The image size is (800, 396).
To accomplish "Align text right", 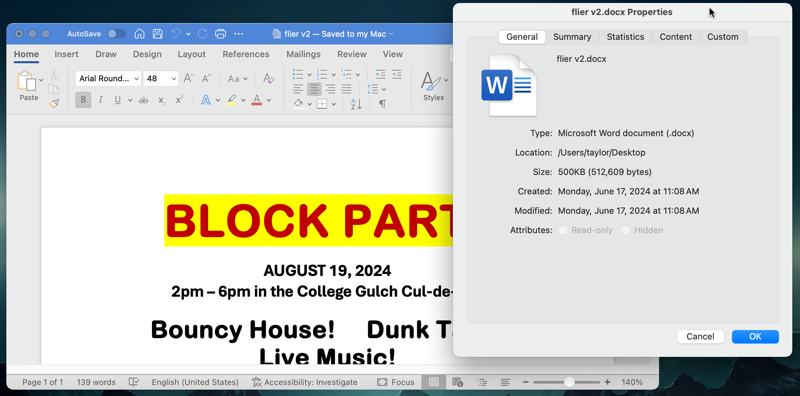I will click(331, 89).
